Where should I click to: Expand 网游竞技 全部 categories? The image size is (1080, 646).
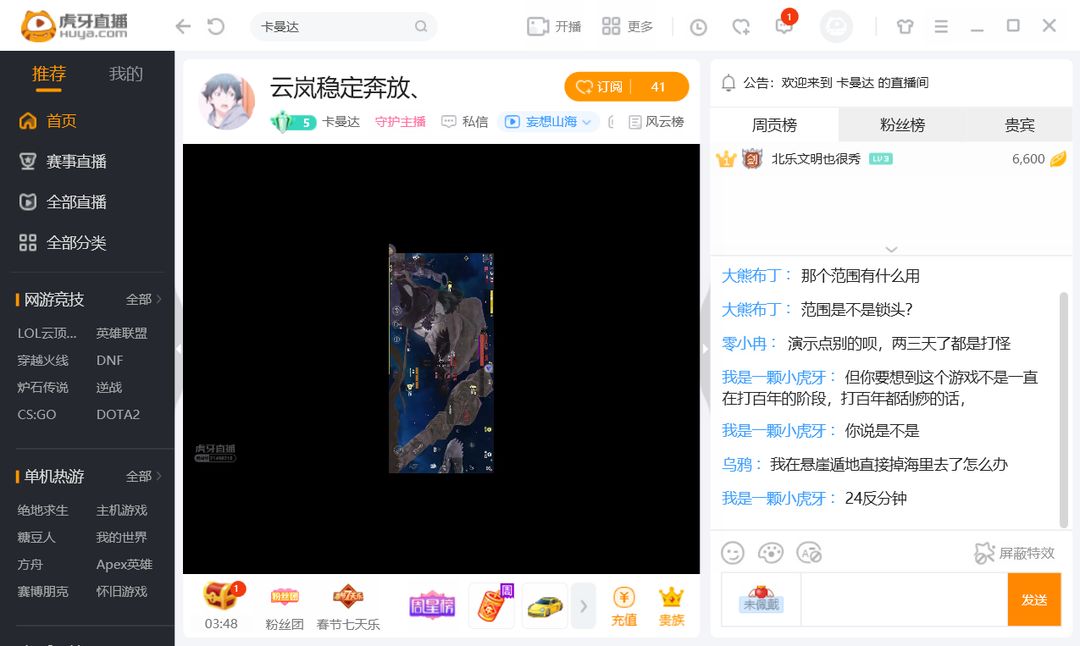tap(143, 300)
